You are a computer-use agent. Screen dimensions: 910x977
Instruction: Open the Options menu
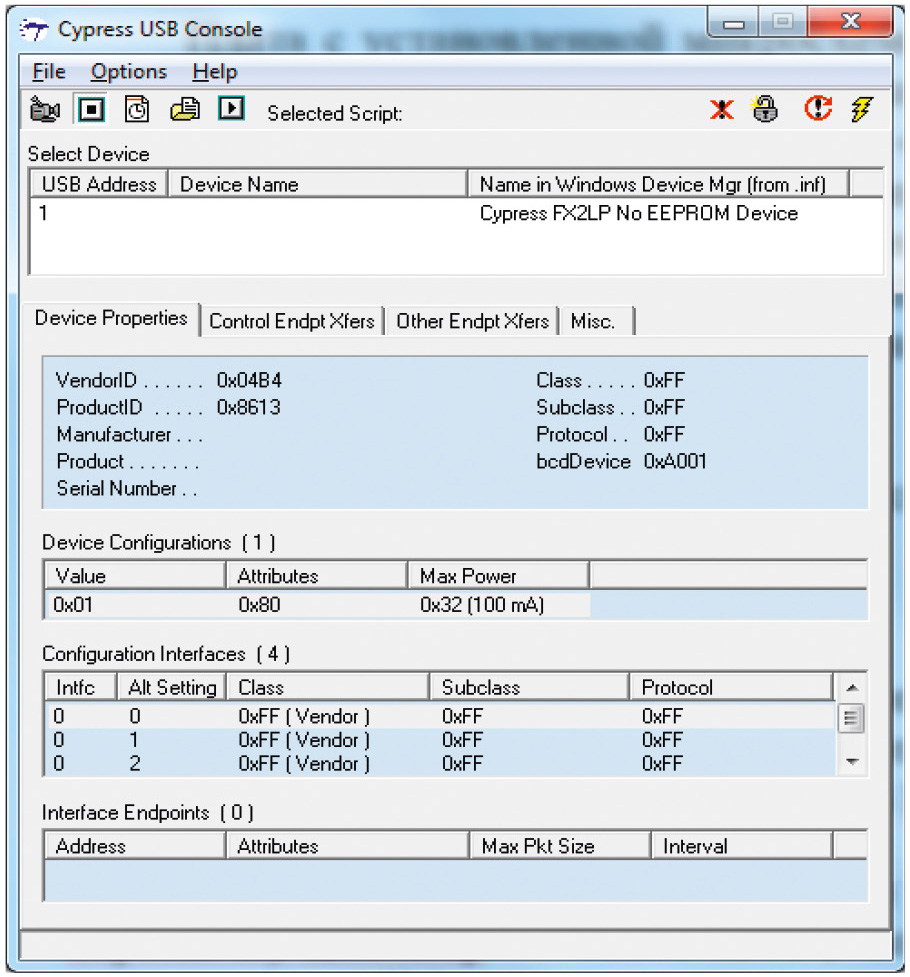pyautogui.click(x=128, y=72)
